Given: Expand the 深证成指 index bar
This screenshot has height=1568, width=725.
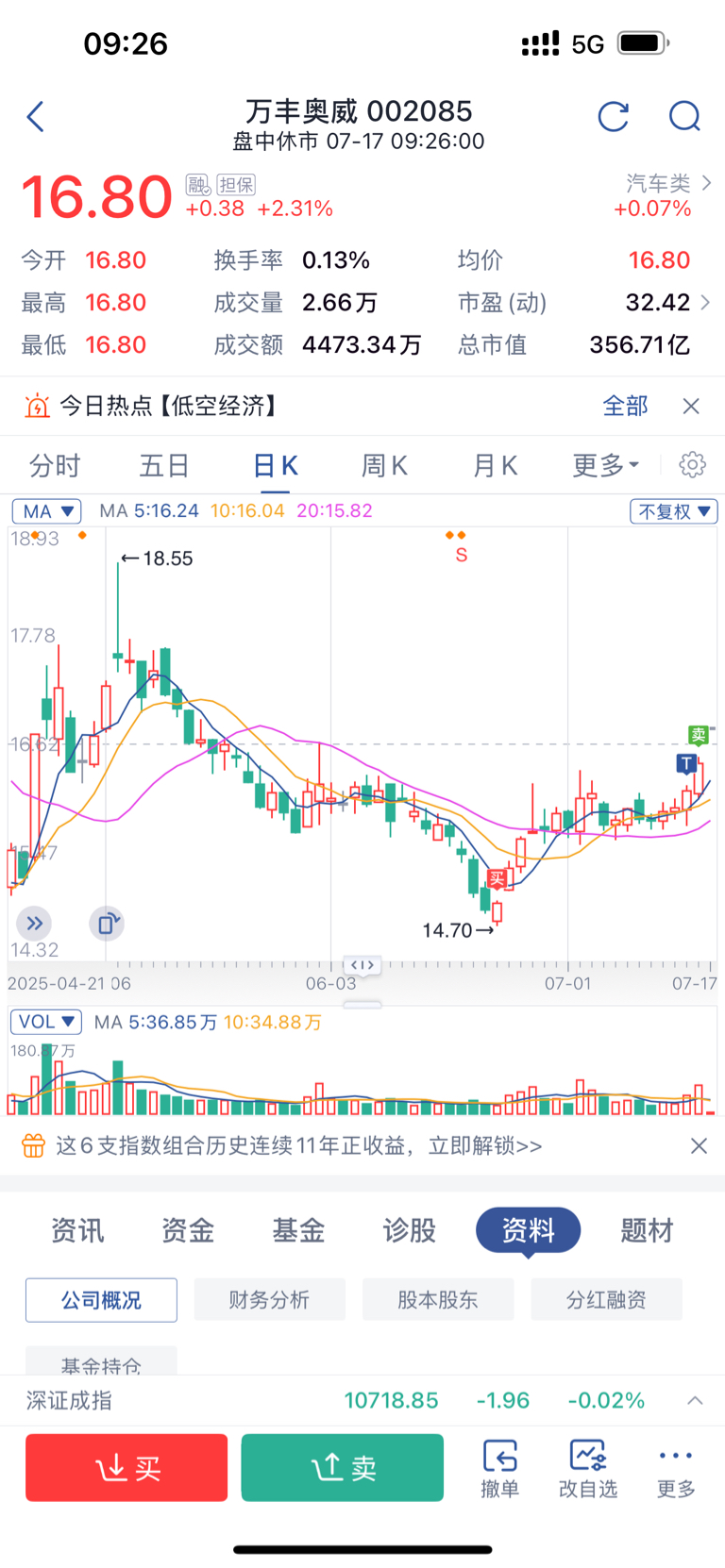Looking at the screenshot, I should coord(695,1401).
